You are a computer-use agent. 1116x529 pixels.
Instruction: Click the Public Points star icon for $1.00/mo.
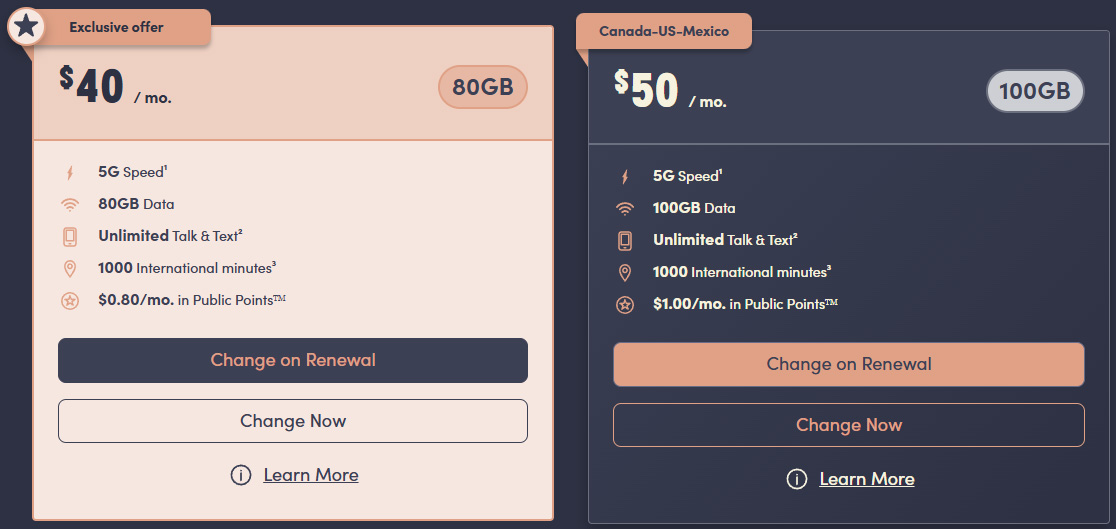pyautogui.click(x=625, y=305)
